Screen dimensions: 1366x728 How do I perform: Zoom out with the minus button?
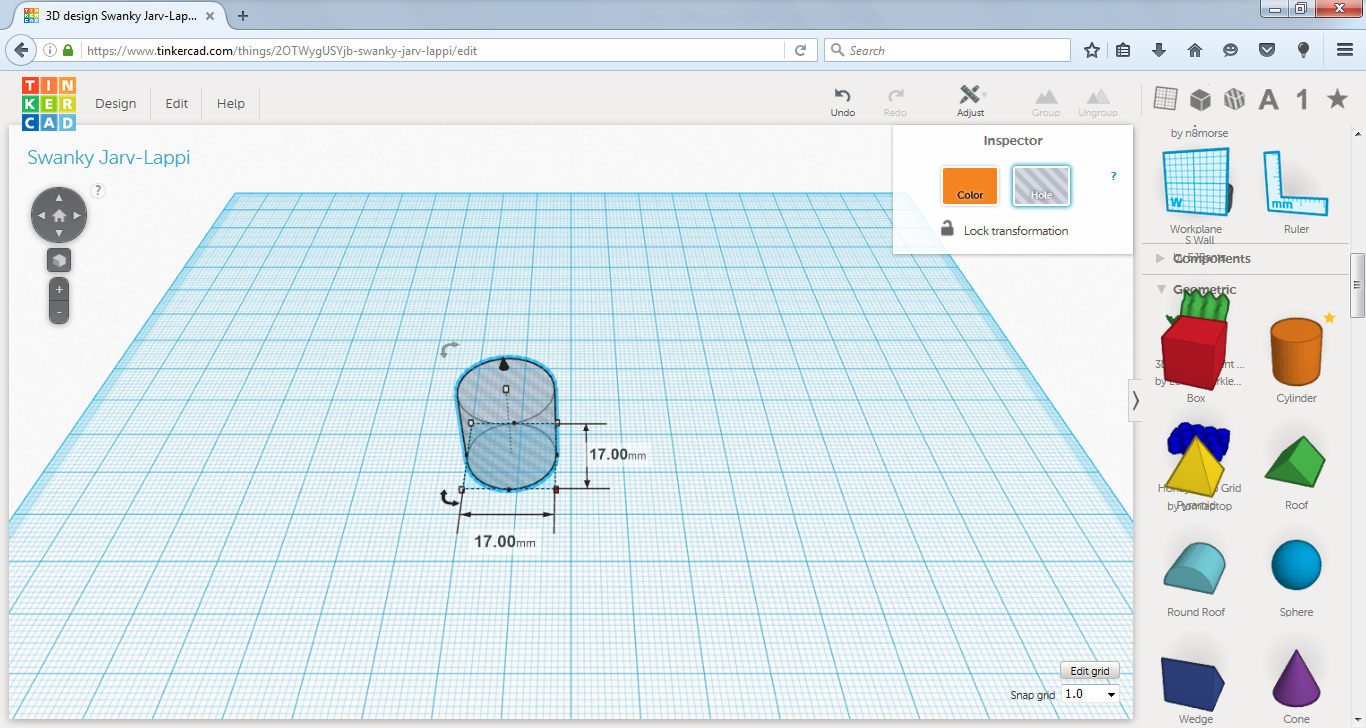[59, 312]
